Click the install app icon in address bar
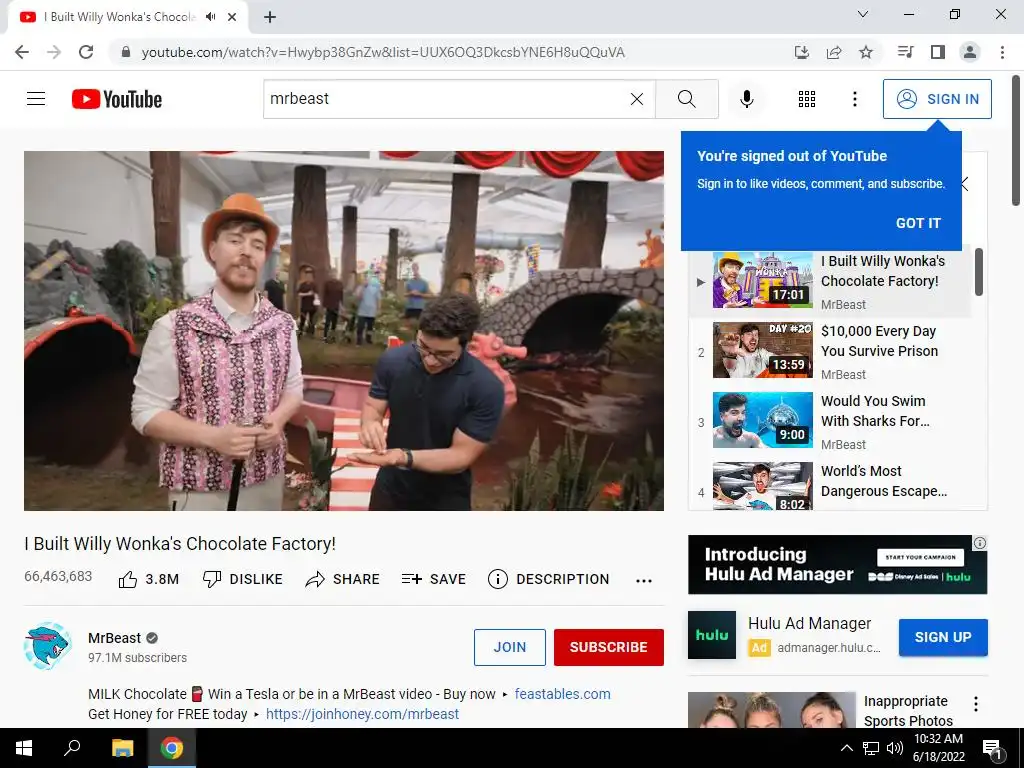 coord(801,52)
